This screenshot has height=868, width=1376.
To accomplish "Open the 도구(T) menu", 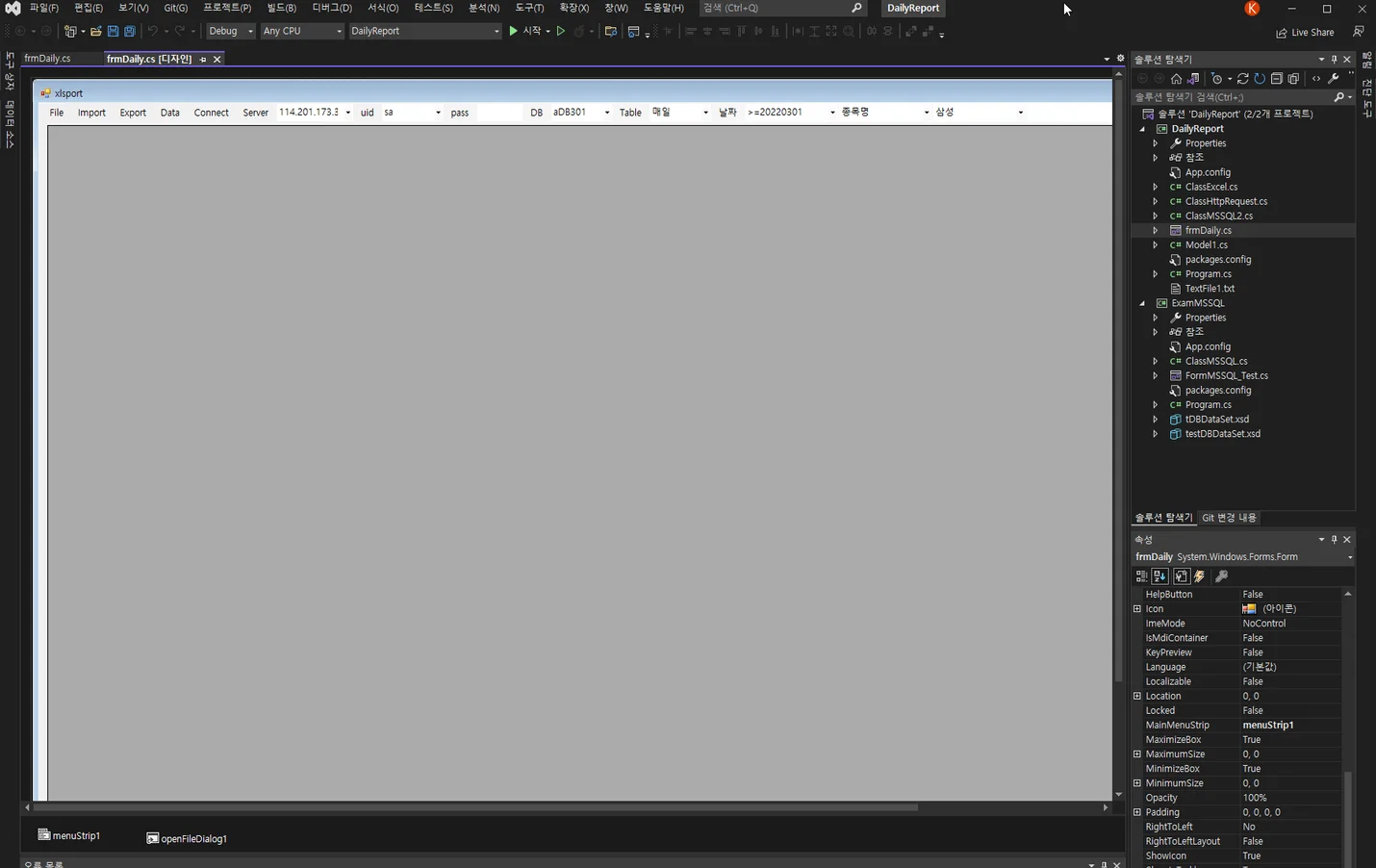I will (529, 8).
